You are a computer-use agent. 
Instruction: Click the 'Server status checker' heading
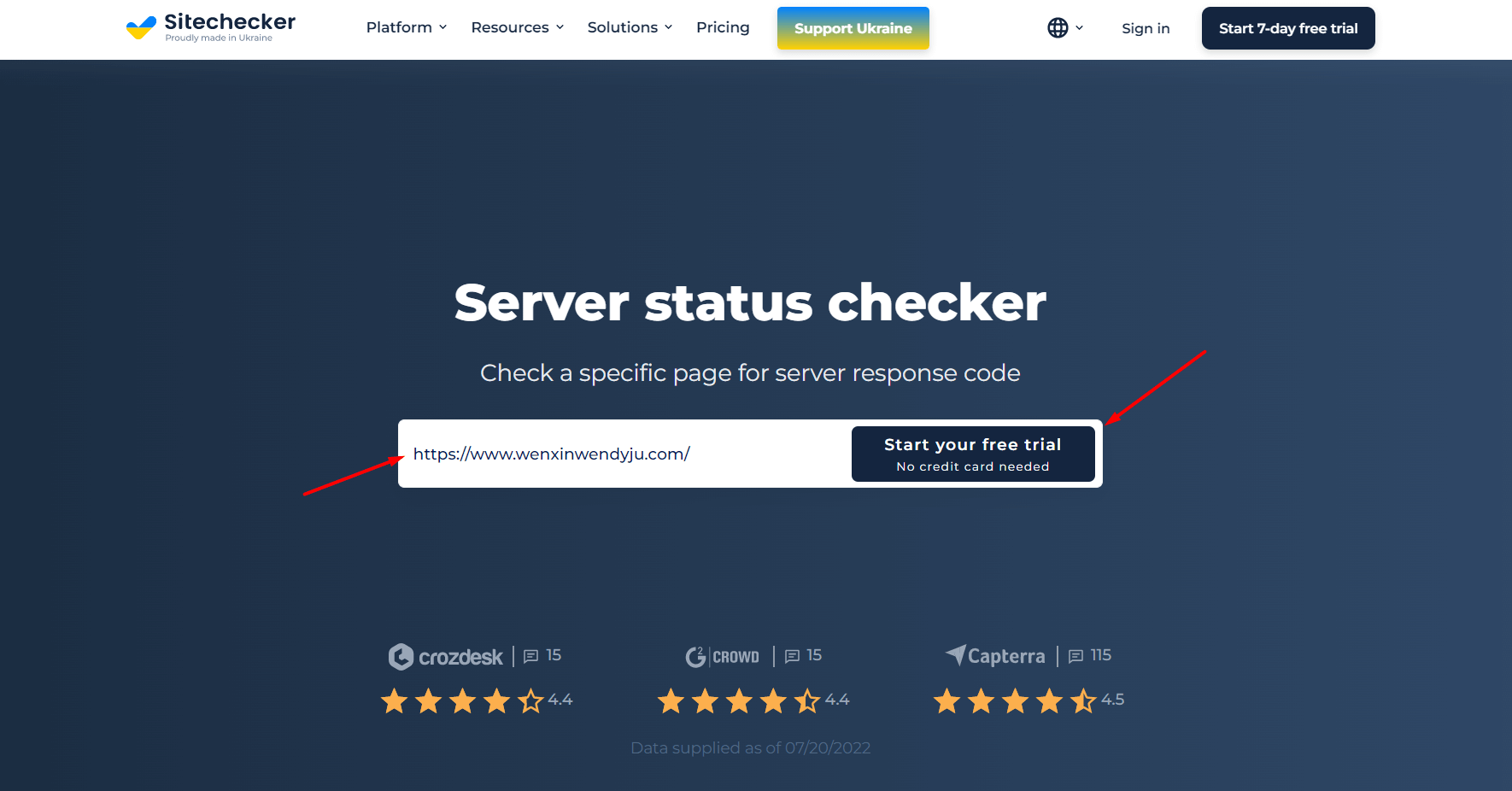coord(750,302)
